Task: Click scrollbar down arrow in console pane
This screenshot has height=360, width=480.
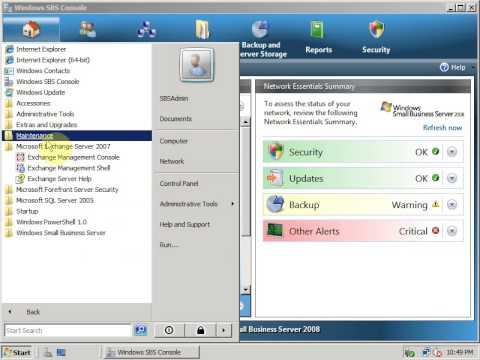Action: (x=246, y=289)
